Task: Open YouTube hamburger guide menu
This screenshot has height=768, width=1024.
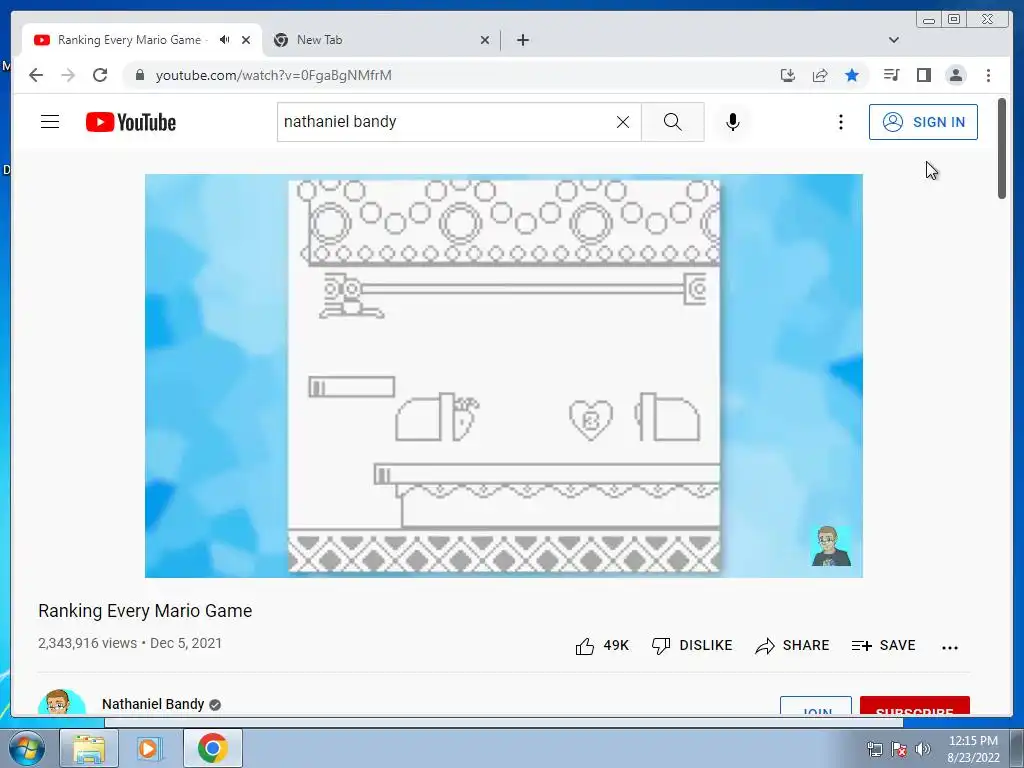Action: pyautogui.click(x=50, y=122)
